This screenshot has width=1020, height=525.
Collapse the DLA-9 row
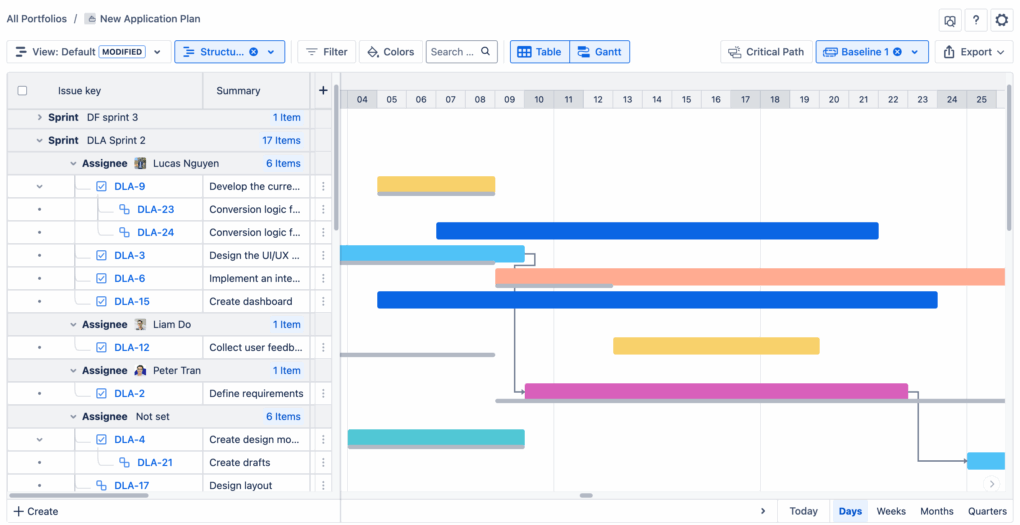click(x=40, y=187)
